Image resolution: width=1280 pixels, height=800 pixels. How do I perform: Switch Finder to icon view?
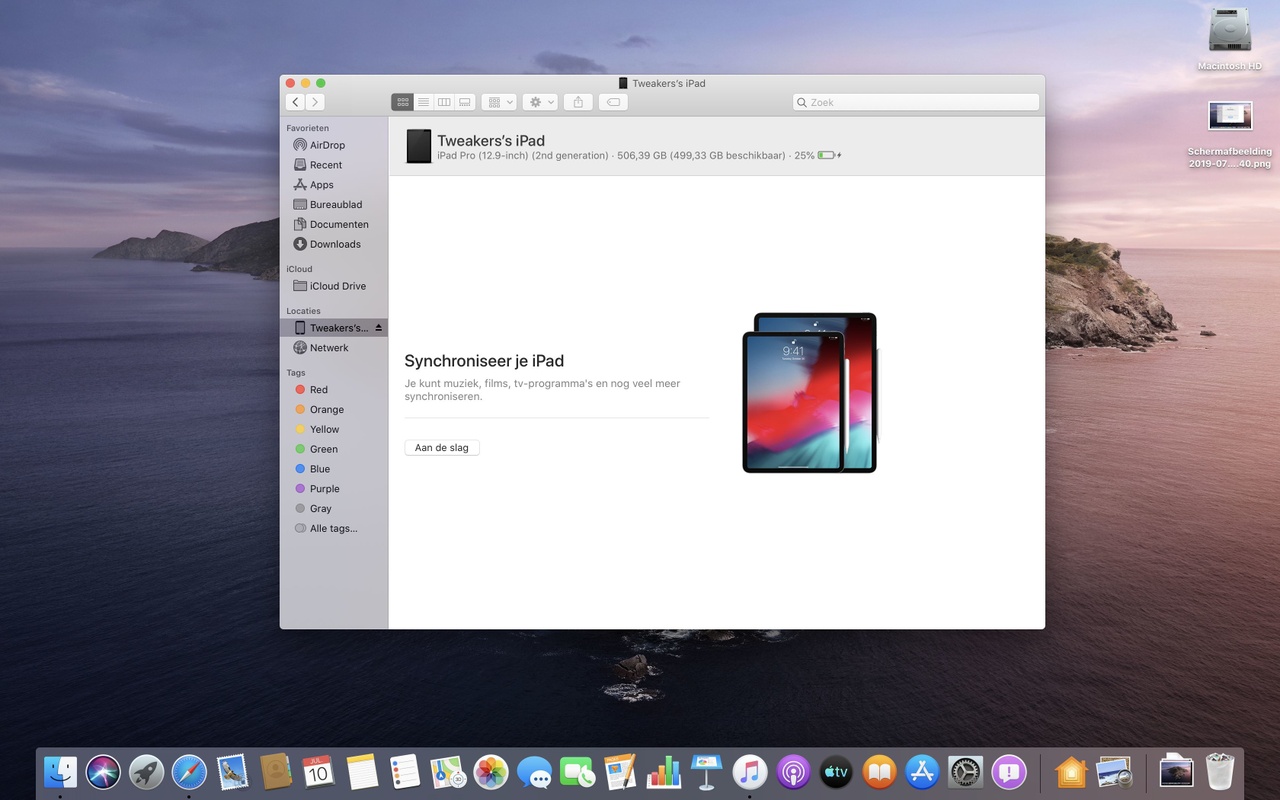402,102
